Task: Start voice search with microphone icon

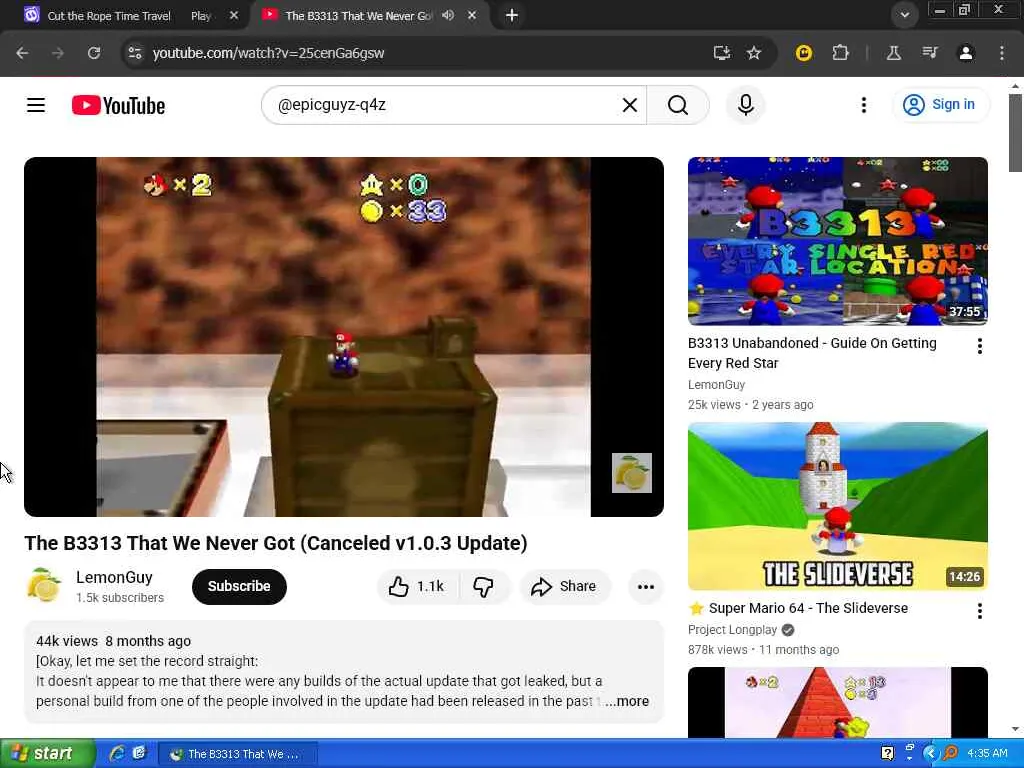Action: coord(746,105)
